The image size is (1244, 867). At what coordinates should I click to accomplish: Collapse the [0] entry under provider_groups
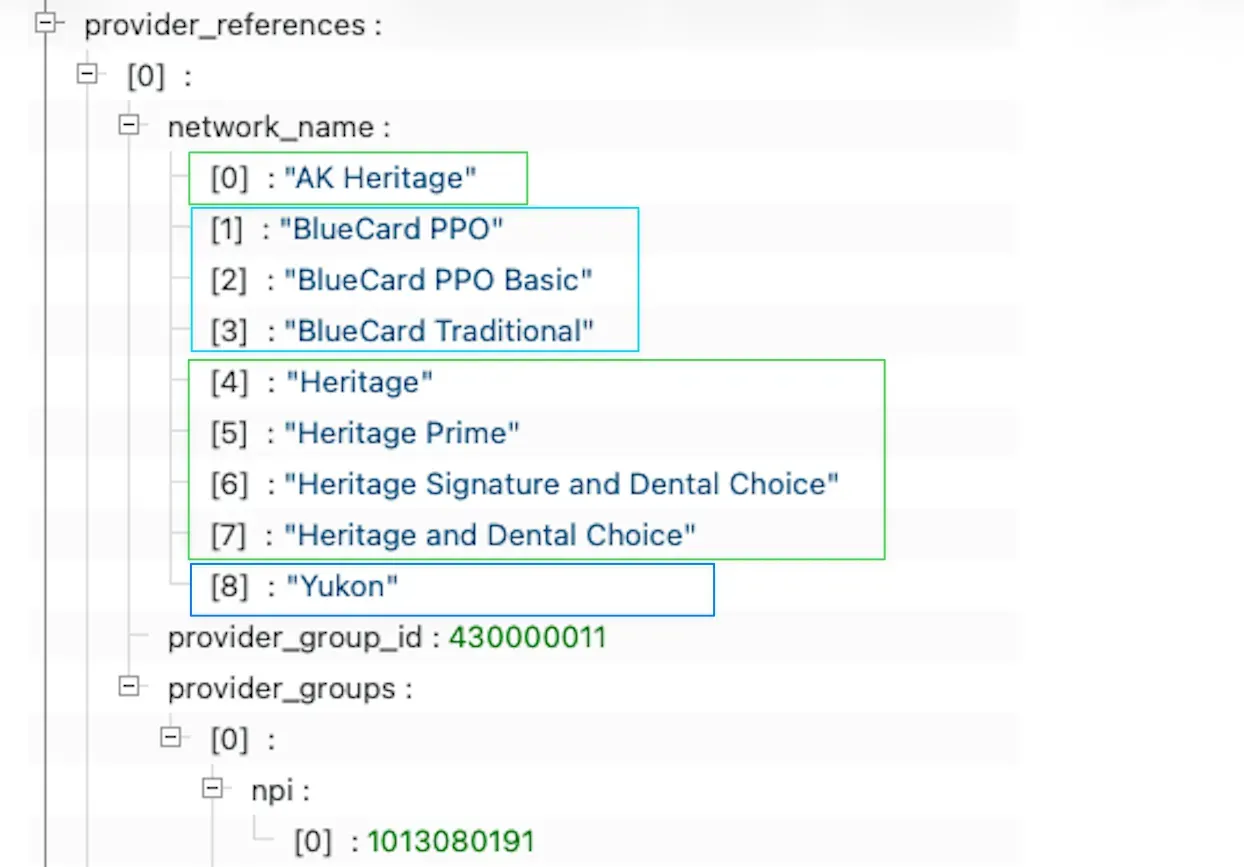[170, 737]
